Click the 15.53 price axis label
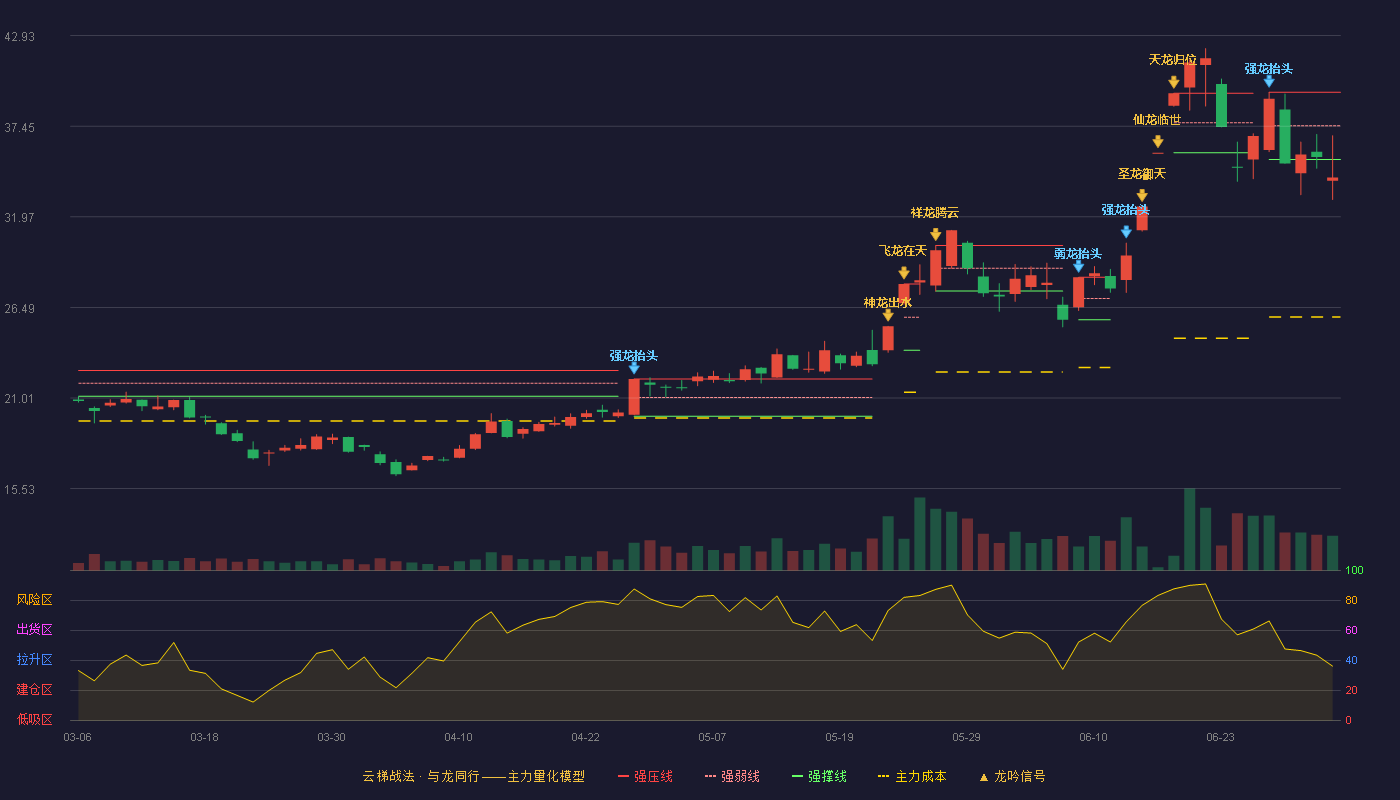1400x800 pixels. (19, 489)
